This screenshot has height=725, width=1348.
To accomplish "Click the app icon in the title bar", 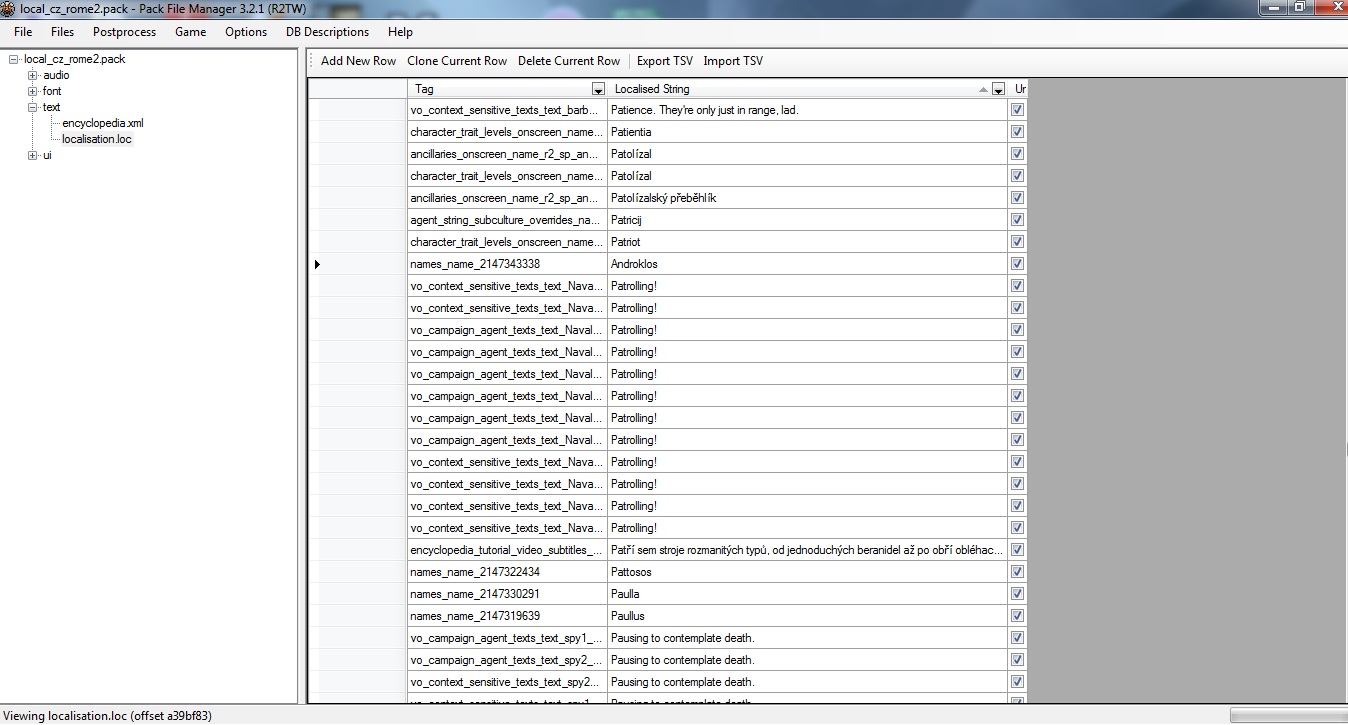I will point(8,7).
